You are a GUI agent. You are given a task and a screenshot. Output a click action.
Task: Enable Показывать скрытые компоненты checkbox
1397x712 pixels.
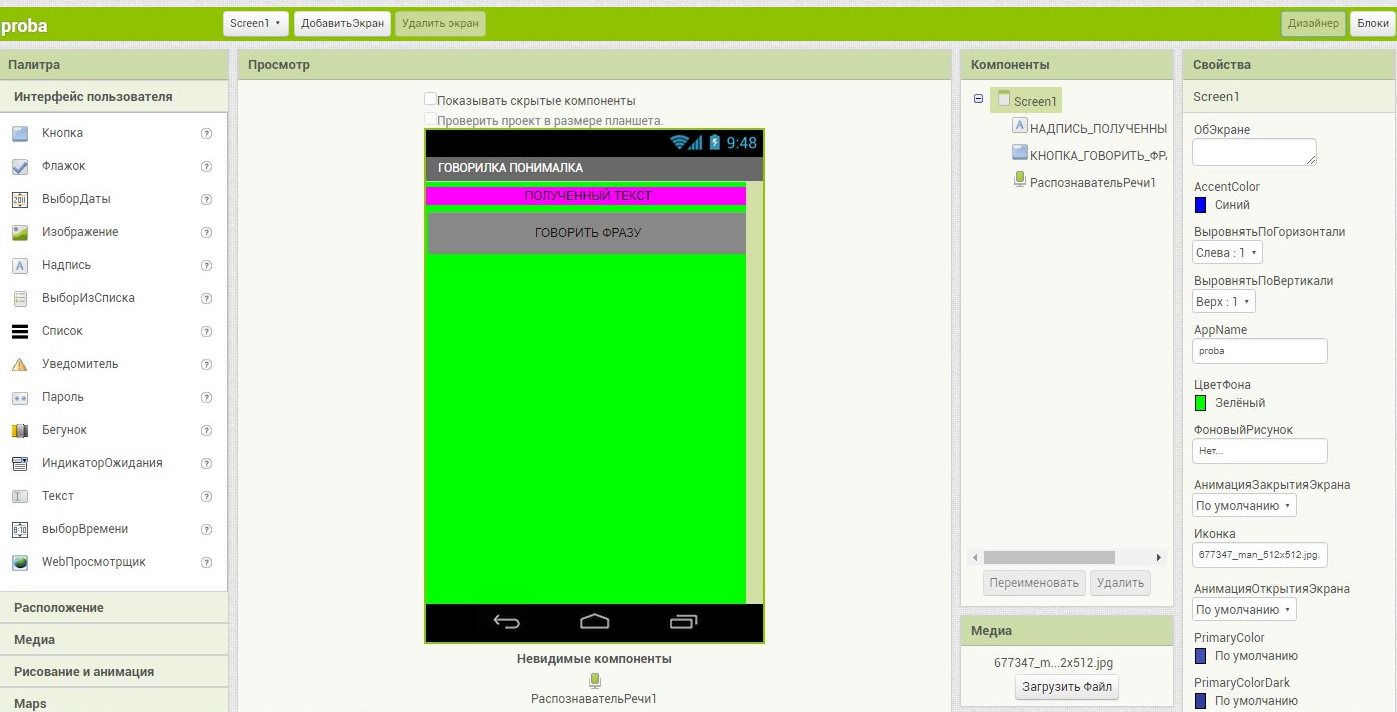pos(430,100)
